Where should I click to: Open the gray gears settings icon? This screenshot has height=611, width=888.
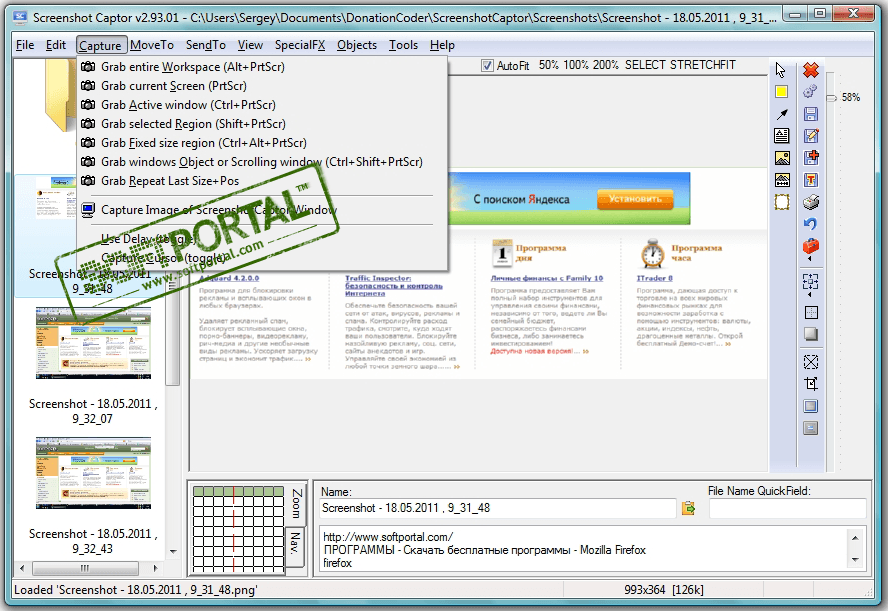(x=810, y=91)
